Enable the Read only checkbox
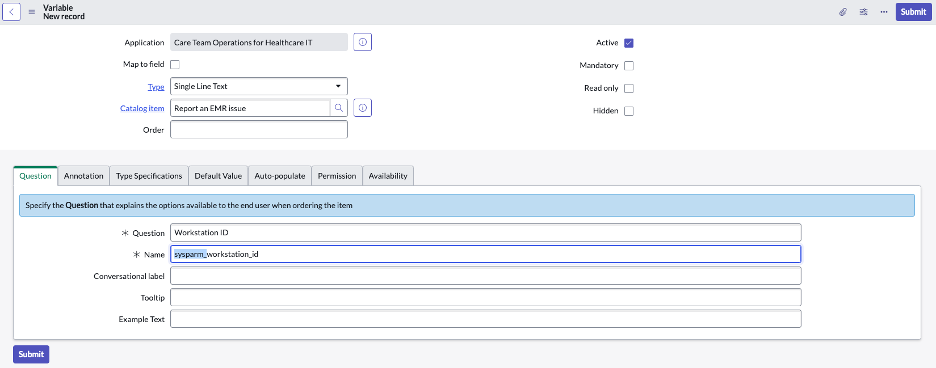This screenshot has height=368, width=936. click(x=629, y=88)
